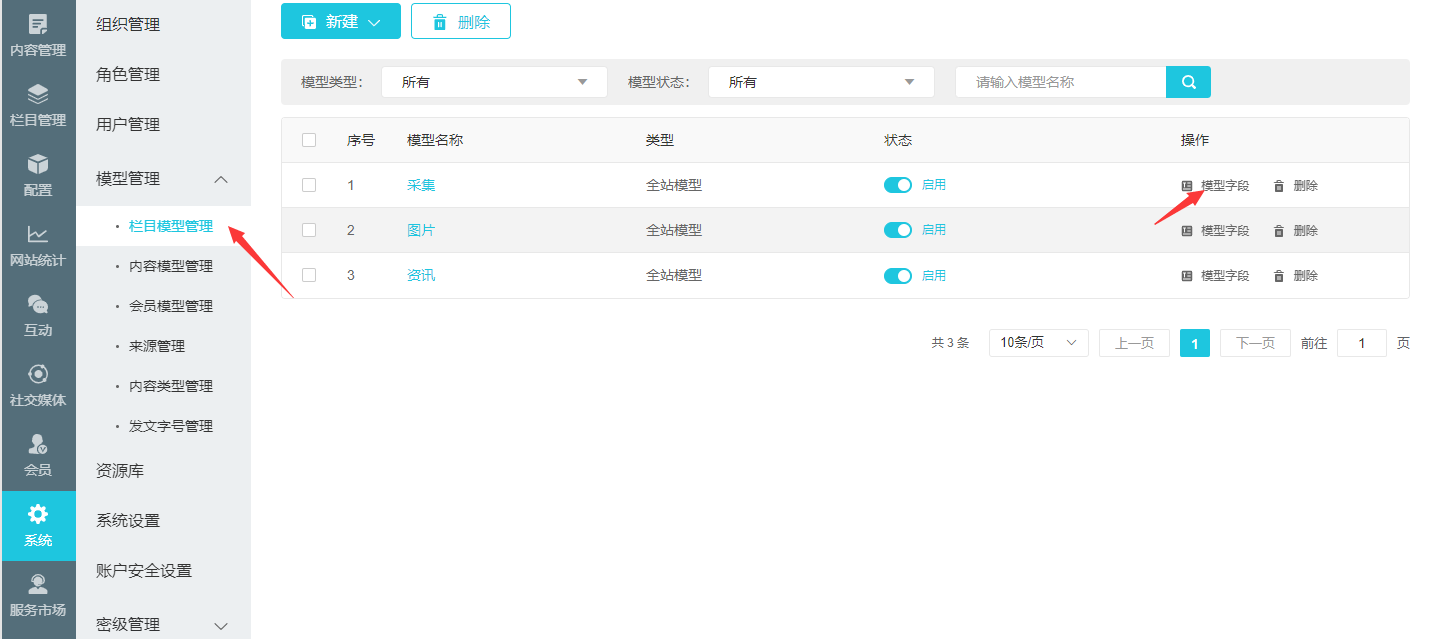Disable the 采集 model status toggle
The height and width of the screenshot is (639, 1440).
tap(897, 185)
